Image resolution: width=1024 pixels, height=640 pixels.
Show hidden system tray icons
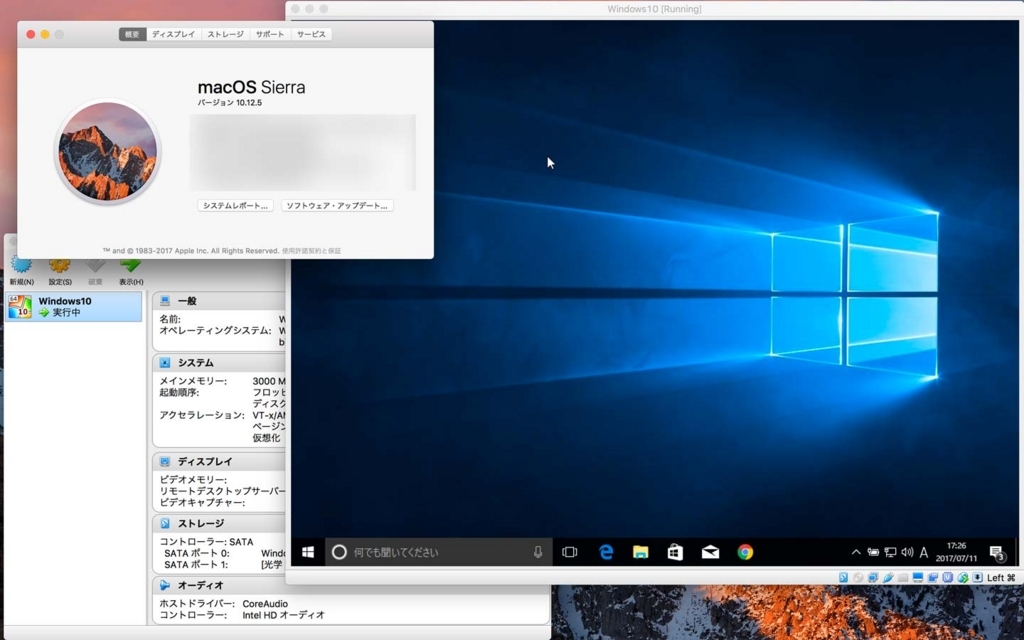pos(856,552)
